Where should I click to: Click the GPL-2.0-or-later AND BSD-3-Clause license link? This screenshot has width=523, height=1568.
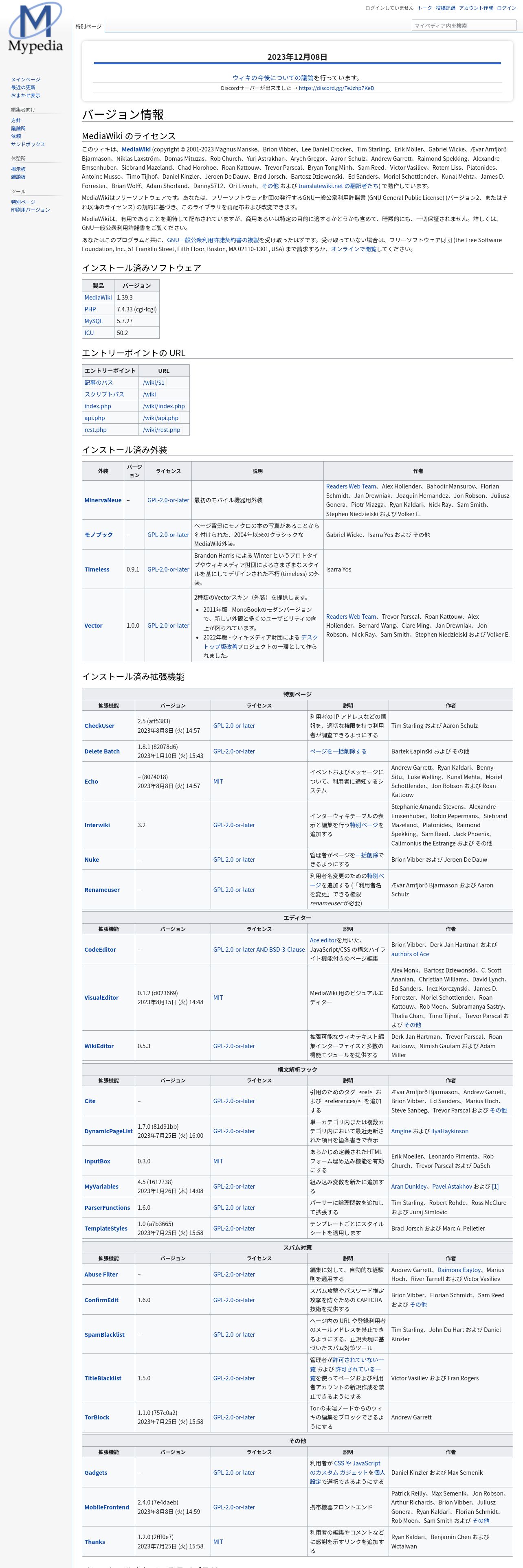coord(259,950)
